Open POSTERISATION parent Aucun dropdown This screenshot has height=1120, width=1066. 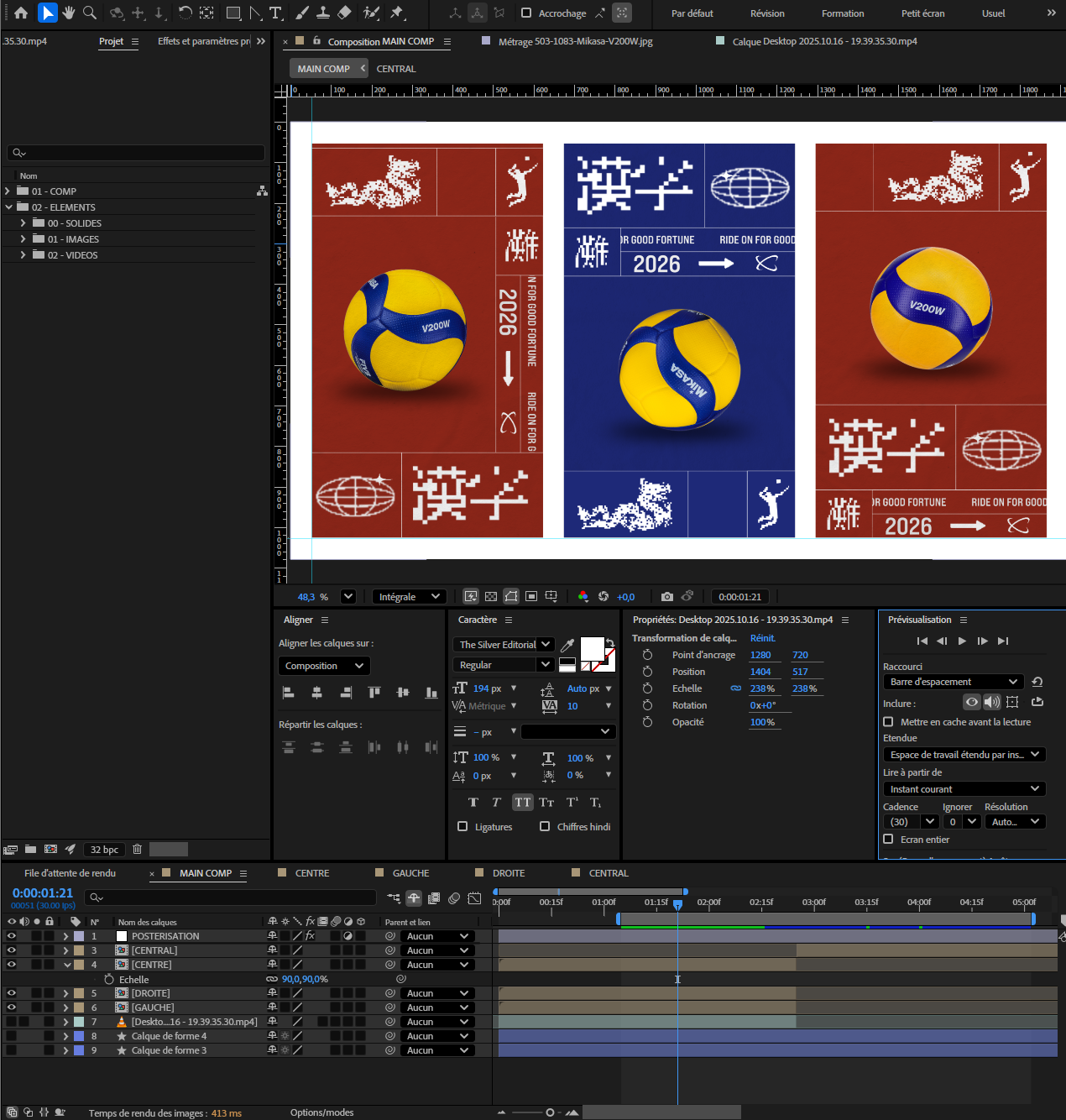[x=437, y=936]
